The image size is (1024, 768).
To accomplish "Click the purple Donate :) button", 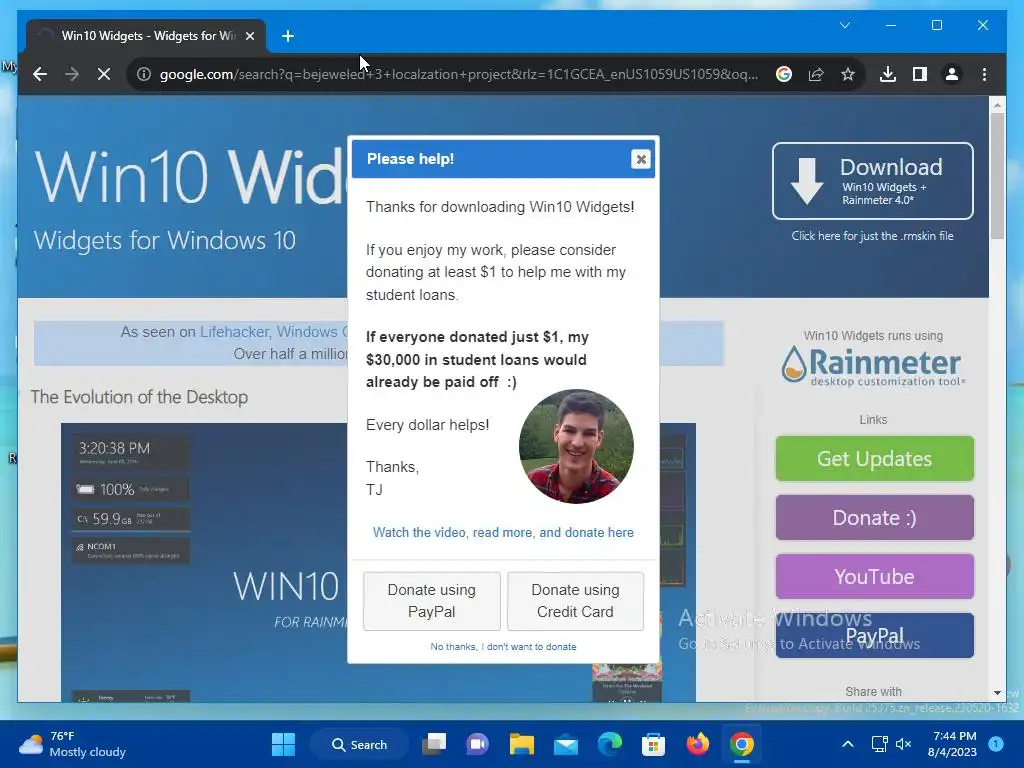I will pyautogui.click(x=874, y=517).
